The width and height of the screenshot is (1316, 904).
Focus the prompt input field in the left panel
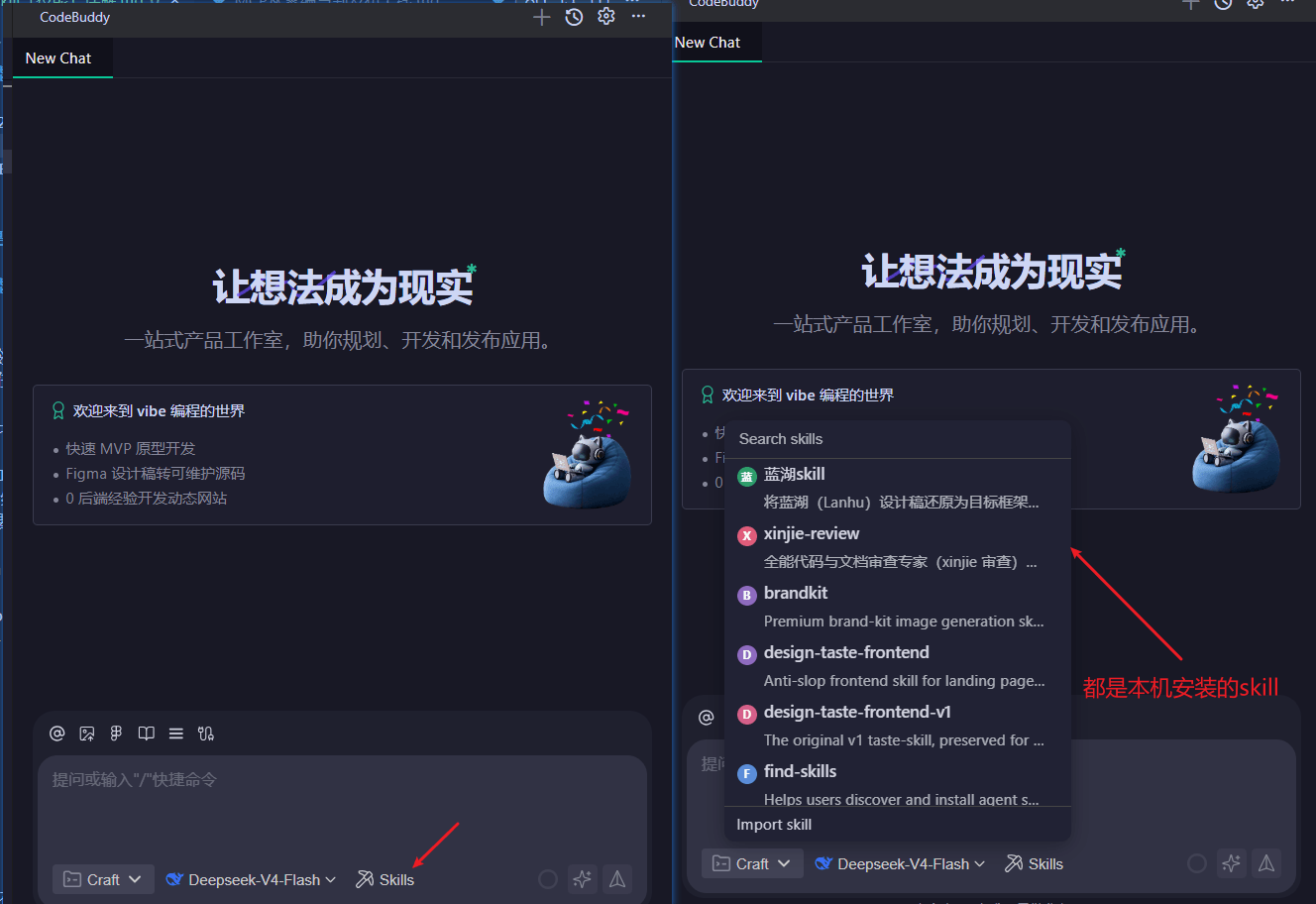pyautogui.click(x=342, y=803)
